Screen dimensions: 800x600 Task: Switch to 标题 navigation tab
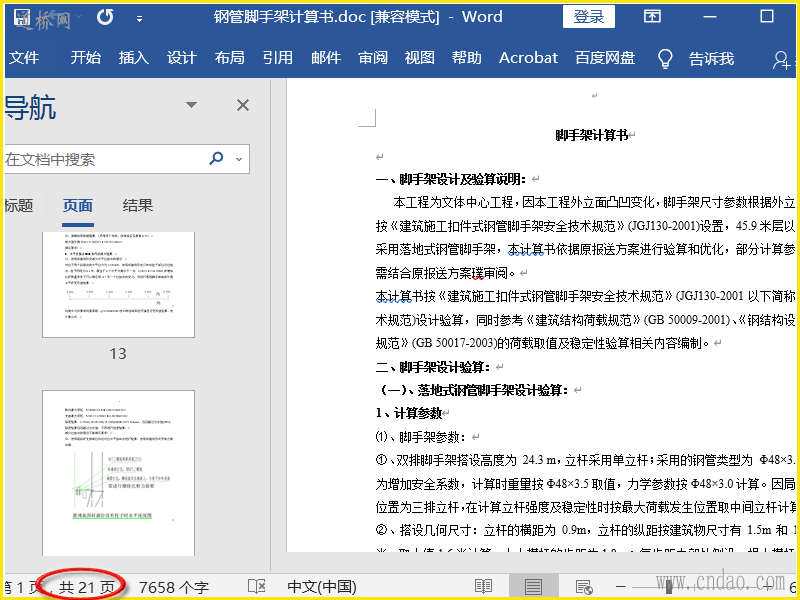point(19,206)
